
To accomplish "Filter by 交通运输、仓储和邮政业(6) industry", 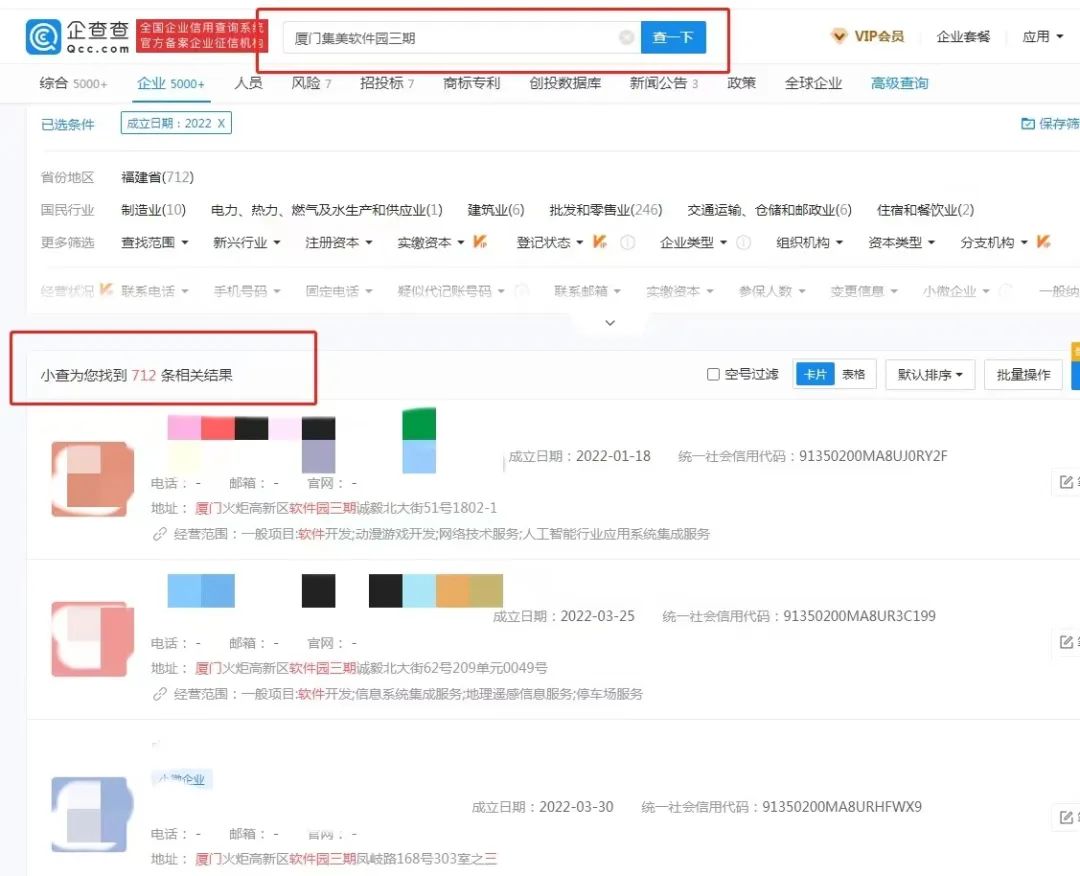I will coord(769,210).
